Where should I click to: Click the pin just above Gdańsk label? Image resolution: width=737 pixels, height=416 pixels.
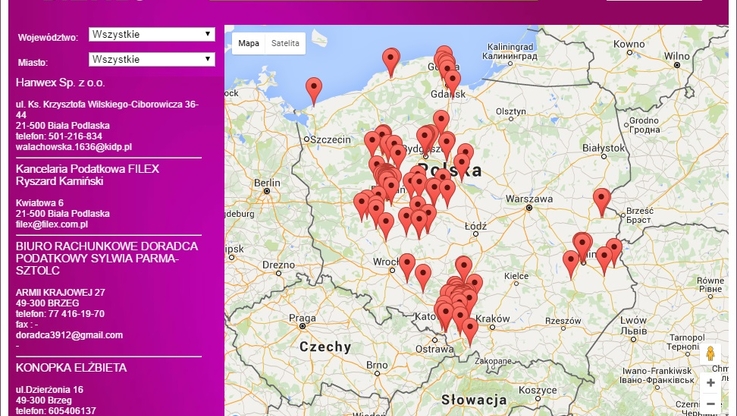[x=453, y=83]
